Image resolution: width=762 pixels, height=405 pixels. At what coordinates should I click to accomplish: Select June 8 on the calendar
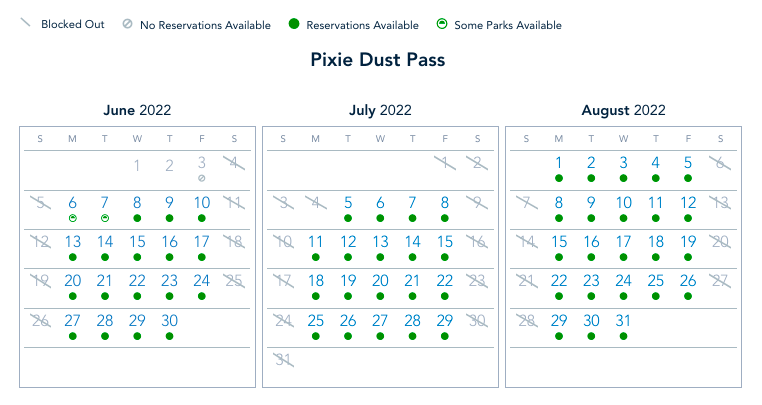137,202
